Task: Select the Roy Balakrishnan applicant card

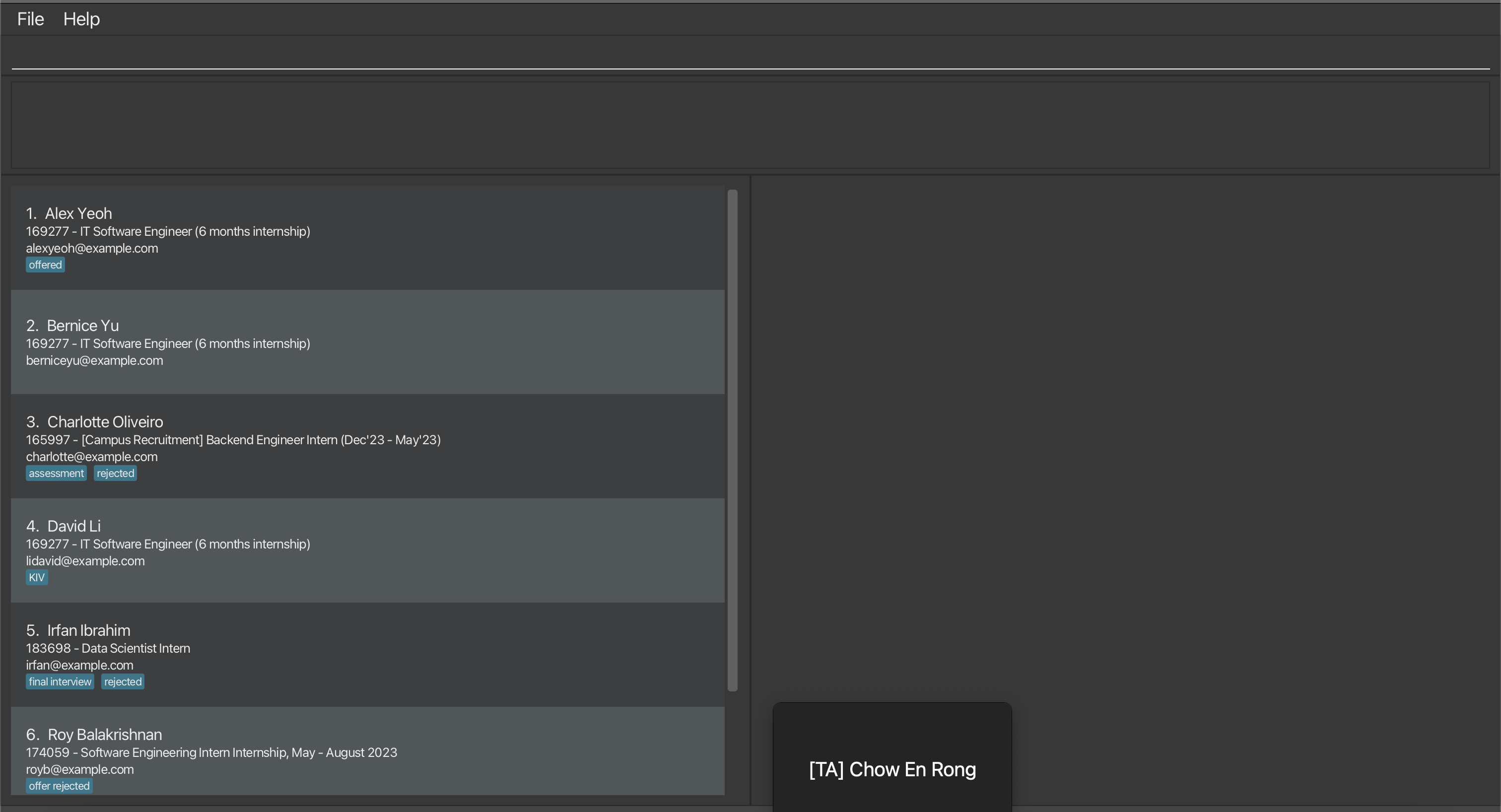Action: [367, 750]
